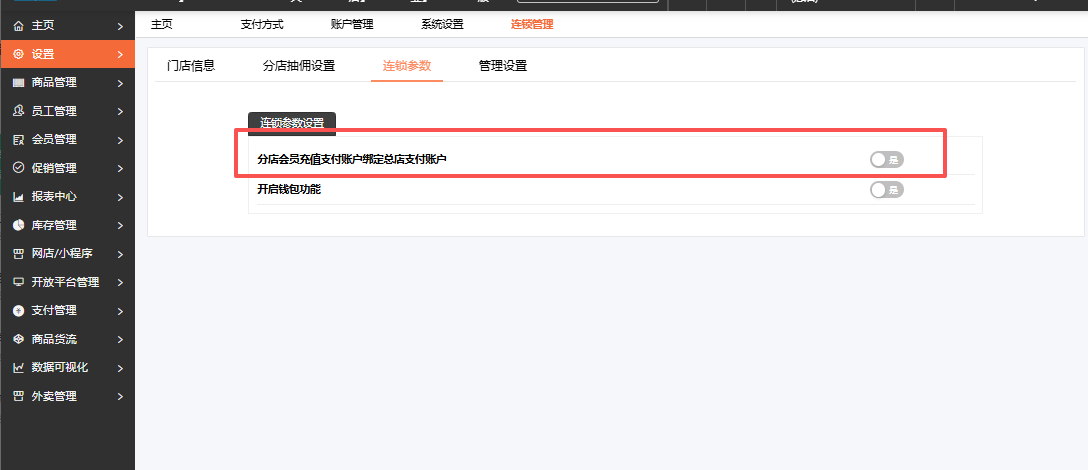
Task: Click the 报表中心 chart icon
Action: pos(18,197)
